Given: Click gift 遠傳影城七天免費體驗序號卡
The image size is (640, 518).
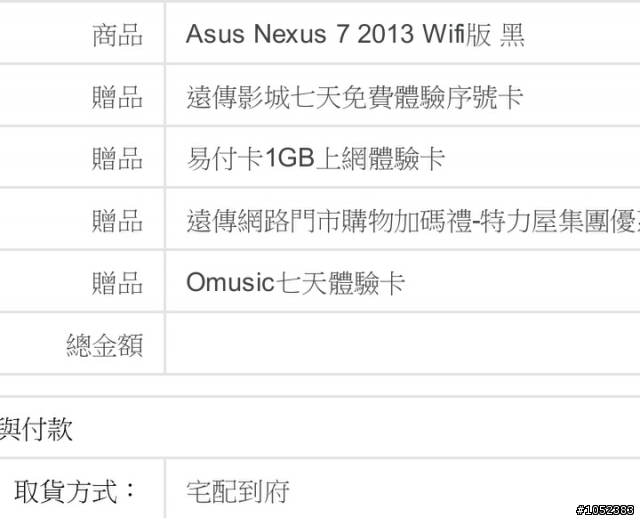Looking at the screenshot, I should tap(354, 97).
